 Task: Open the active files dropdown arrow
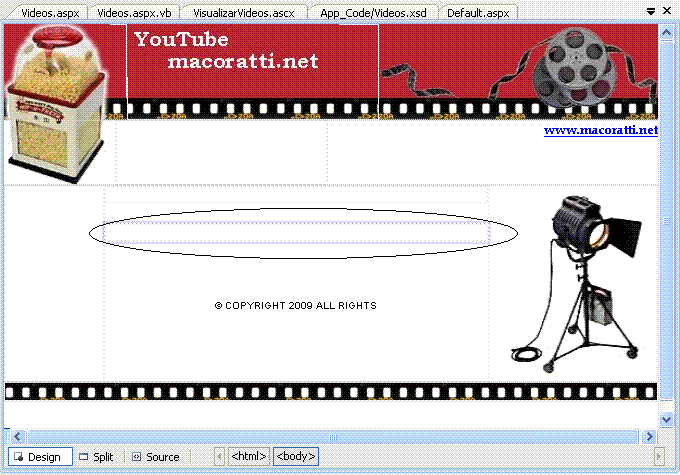point(651,11)
